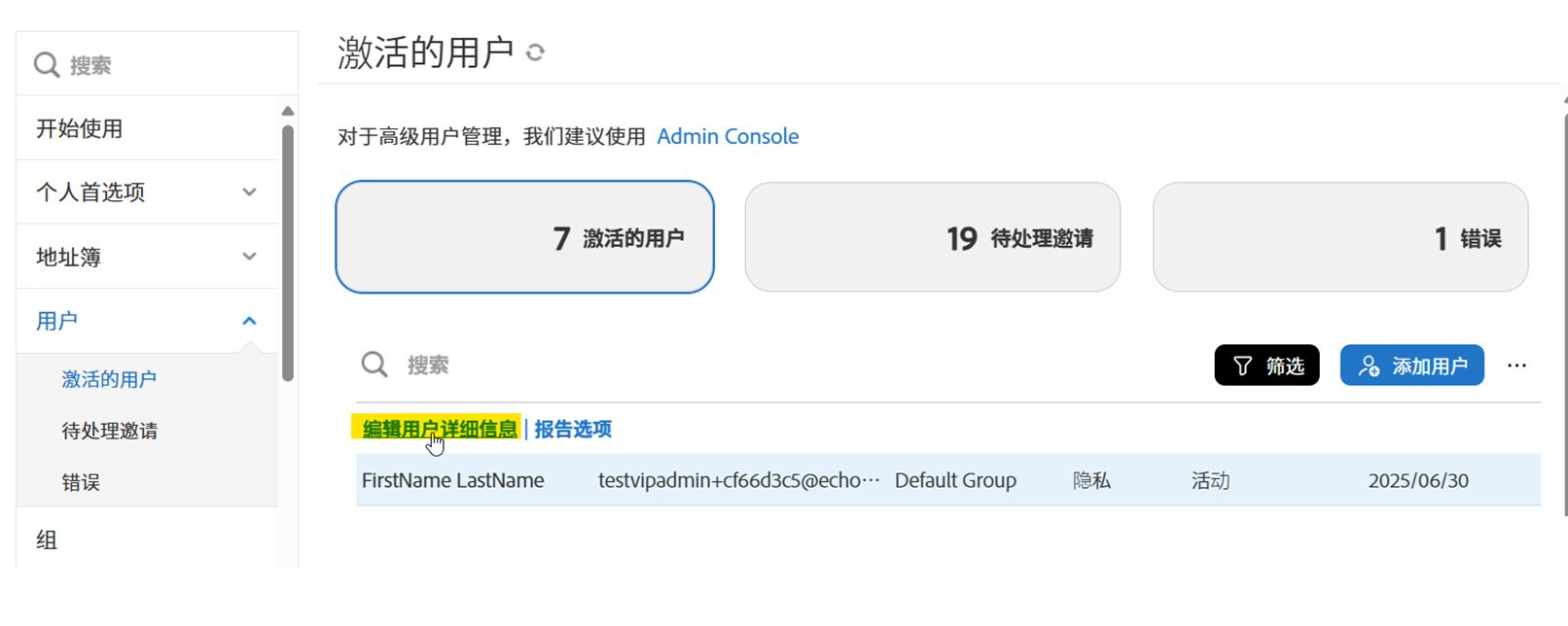The width and height of the screenshot is (1568, 626).
Task: Open 地址簿 sidebar item
Action: pos(147,257)
